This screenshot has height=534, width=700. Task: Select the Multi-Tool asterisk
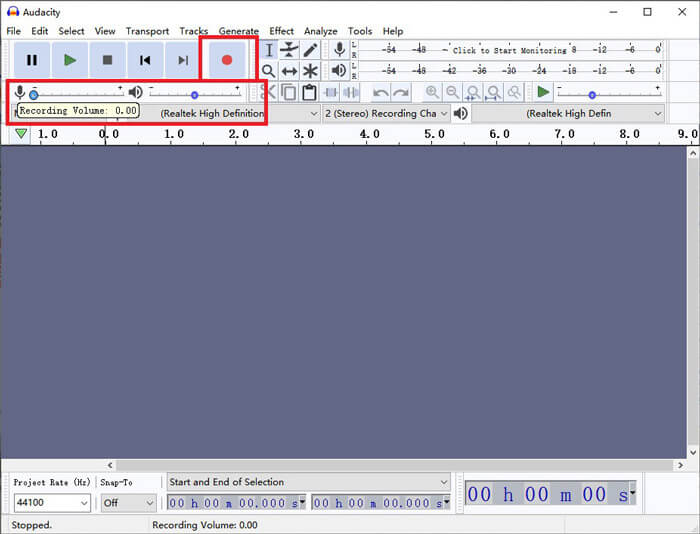click(x=310, y=71)
